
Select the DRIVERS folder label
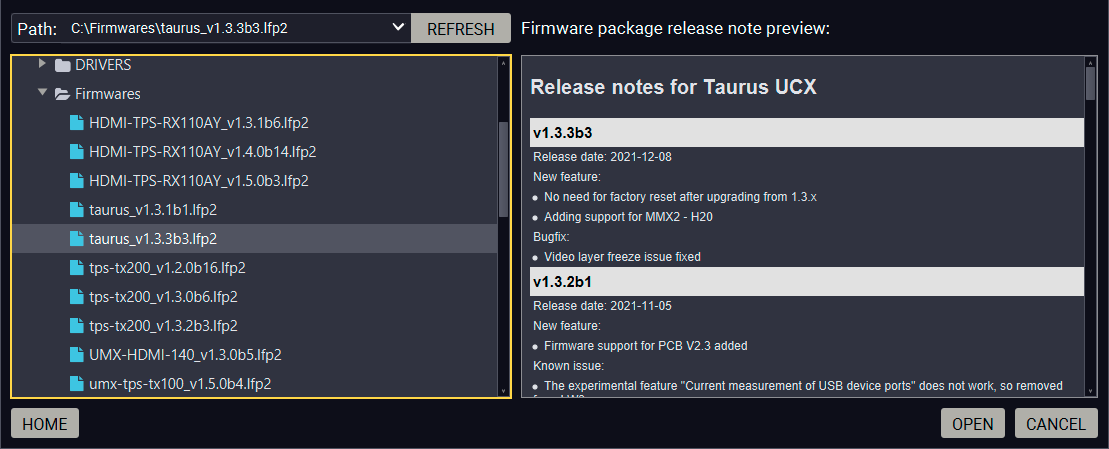point(103,65)
